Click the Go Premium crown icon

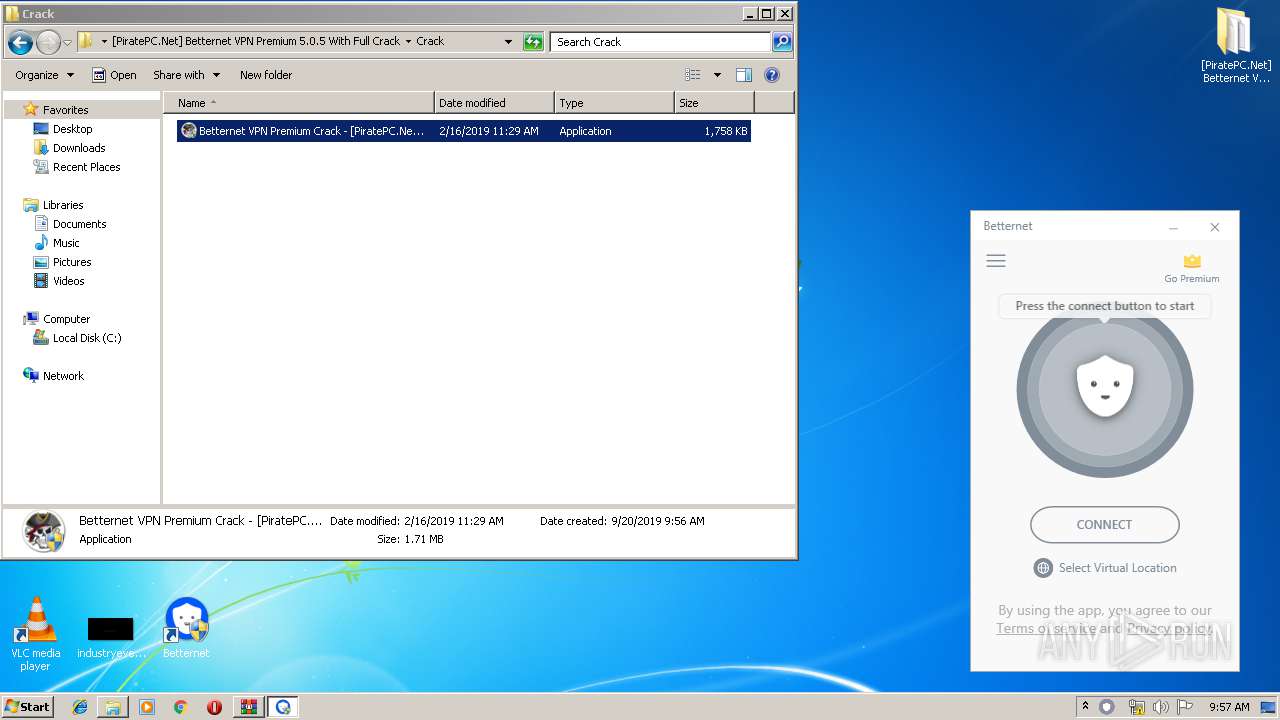(1191, 261)
